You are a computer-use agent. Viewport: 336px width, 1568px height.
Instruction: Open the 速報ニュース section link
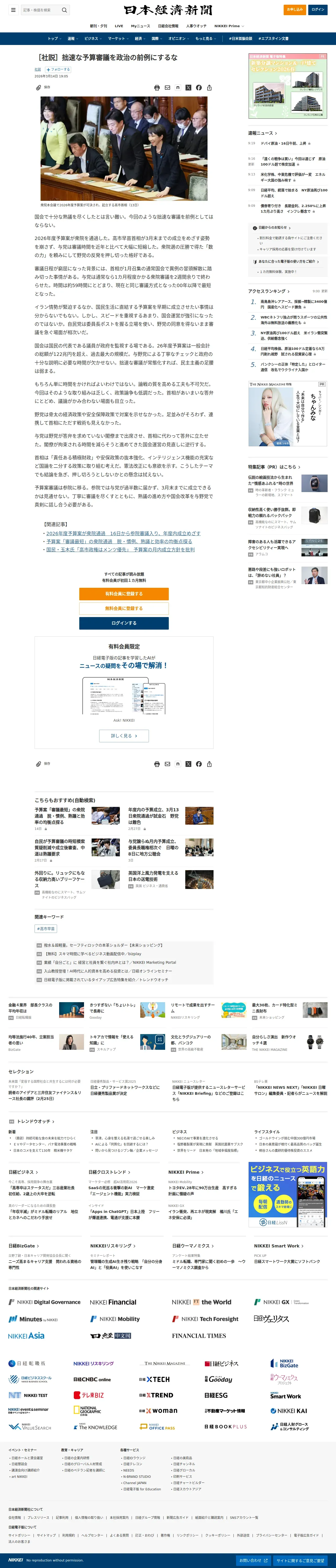(x=262, y=133)
